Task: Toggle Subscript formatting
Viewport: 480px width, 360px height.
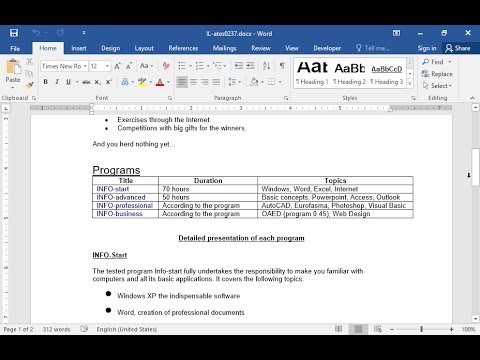Action: point(97,82)
